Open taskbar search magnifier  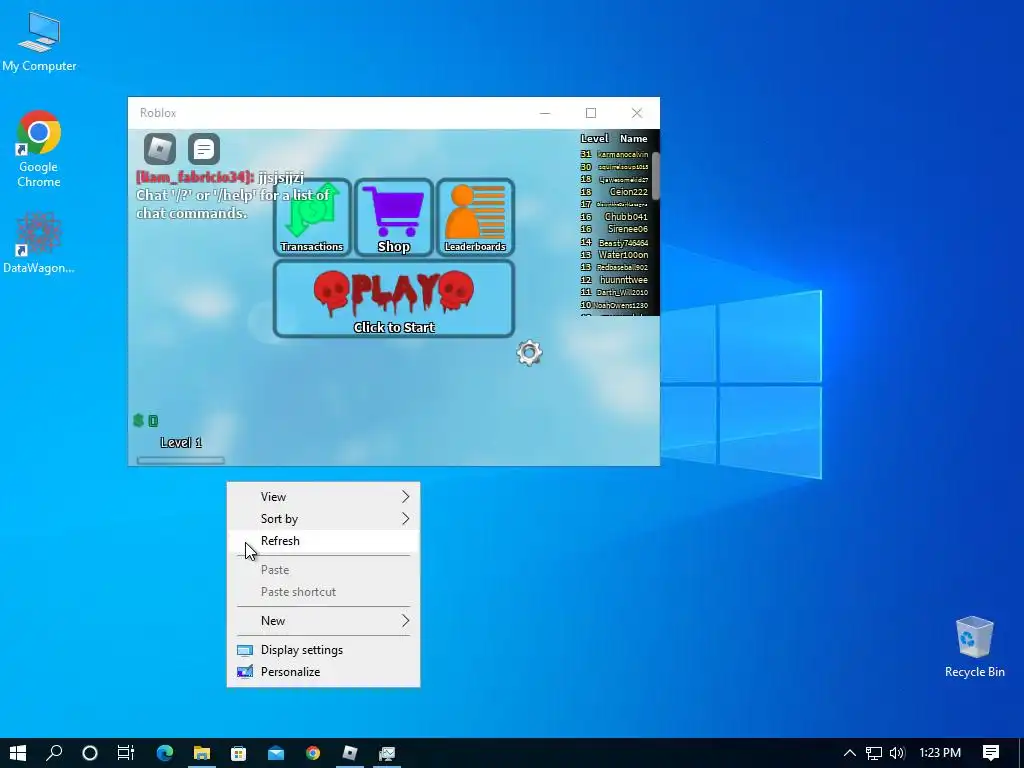(54, 753)
